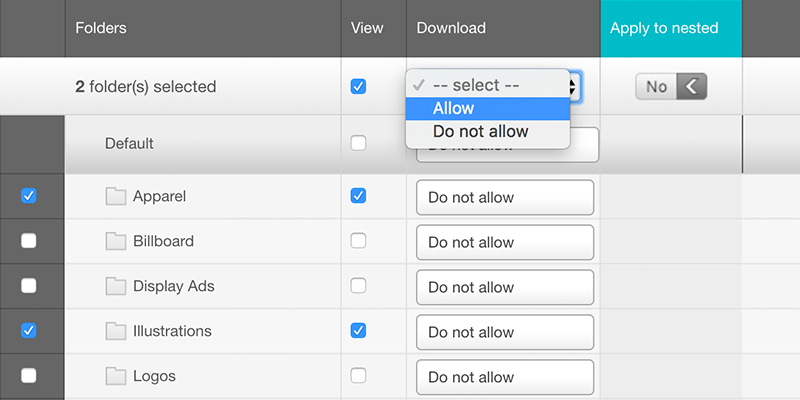
Task: Click the Logos folder icon
Action: (x=116, y=376)
